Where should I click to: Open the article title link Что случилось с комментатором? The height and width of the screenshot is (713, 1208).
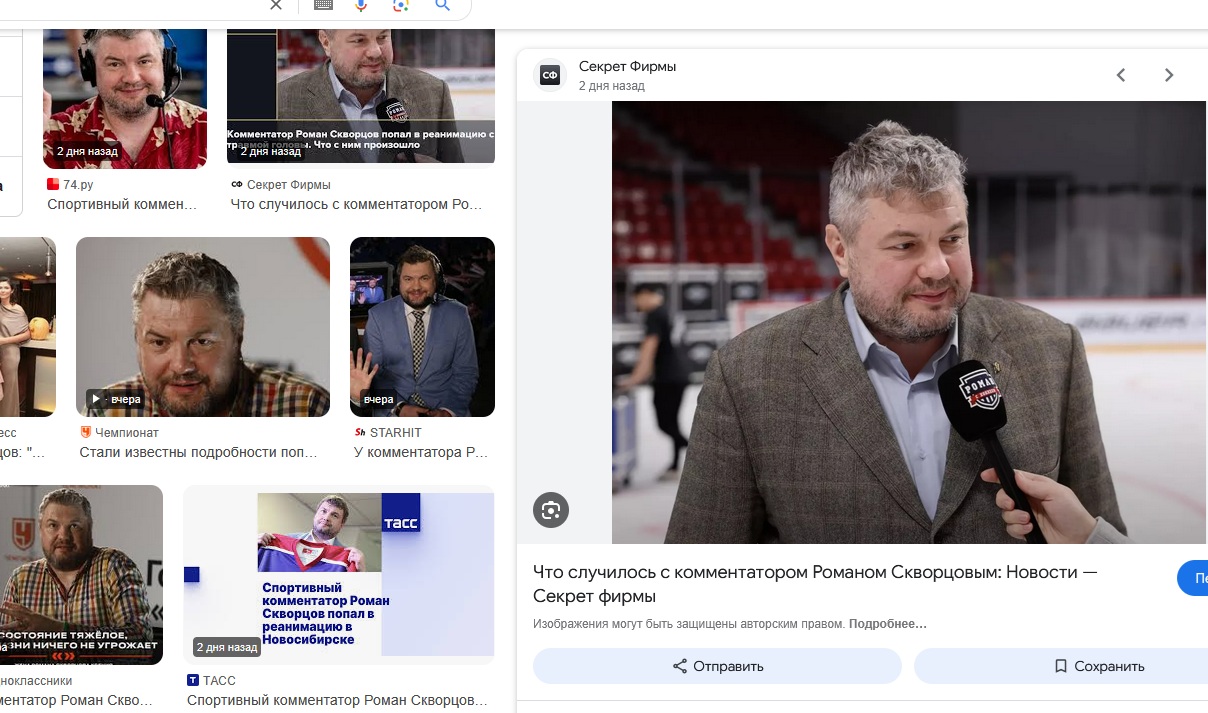(x=815, y=584)
